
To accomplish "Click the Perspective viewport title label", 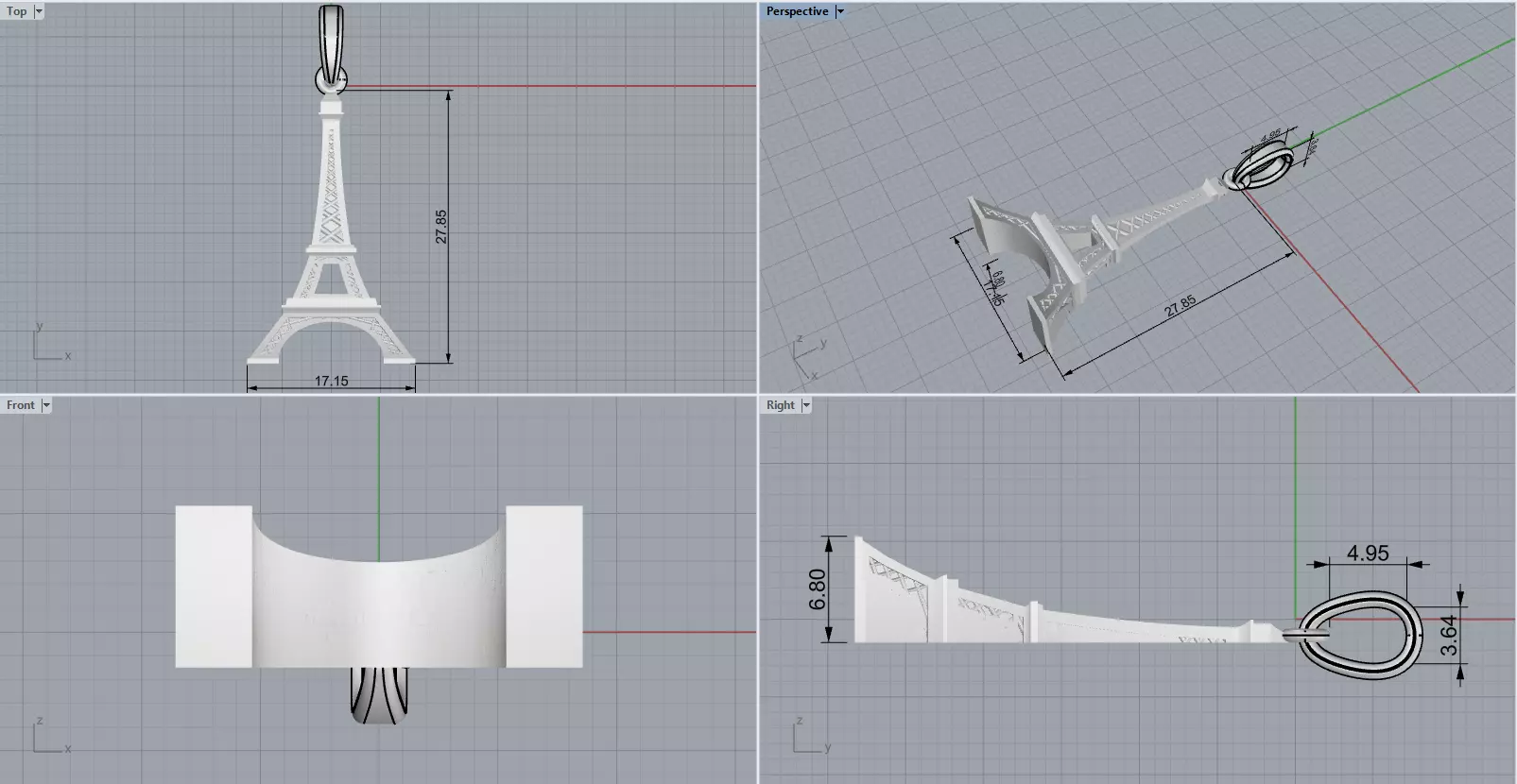I will [x=797, y=11].
